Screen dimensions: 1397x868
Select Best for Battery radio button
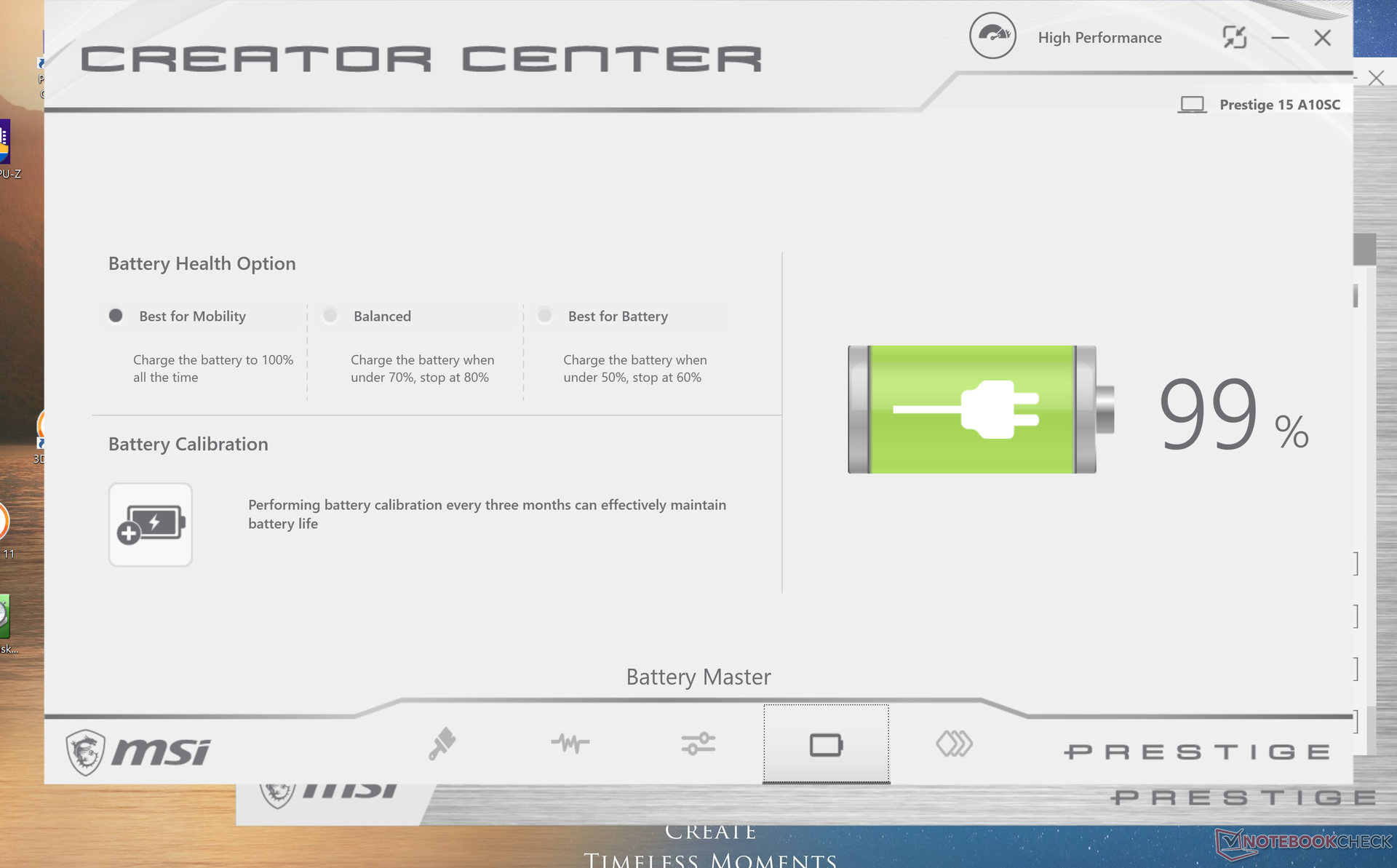point(544,316)
